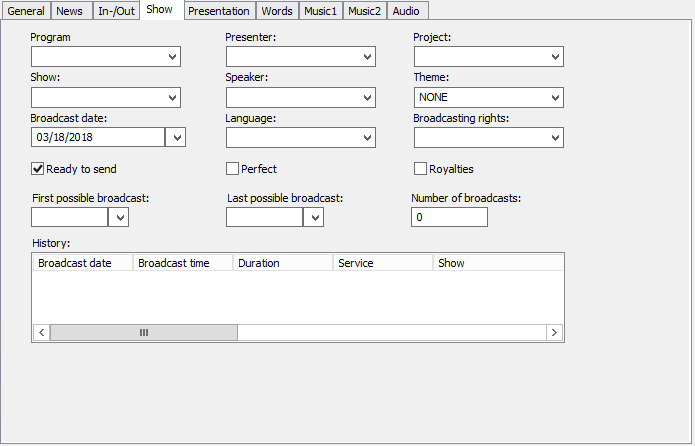The width and height of the screenshot is (695, 446).
Task: Open the Presenter dropdown list
Action: tap(367, 57)
